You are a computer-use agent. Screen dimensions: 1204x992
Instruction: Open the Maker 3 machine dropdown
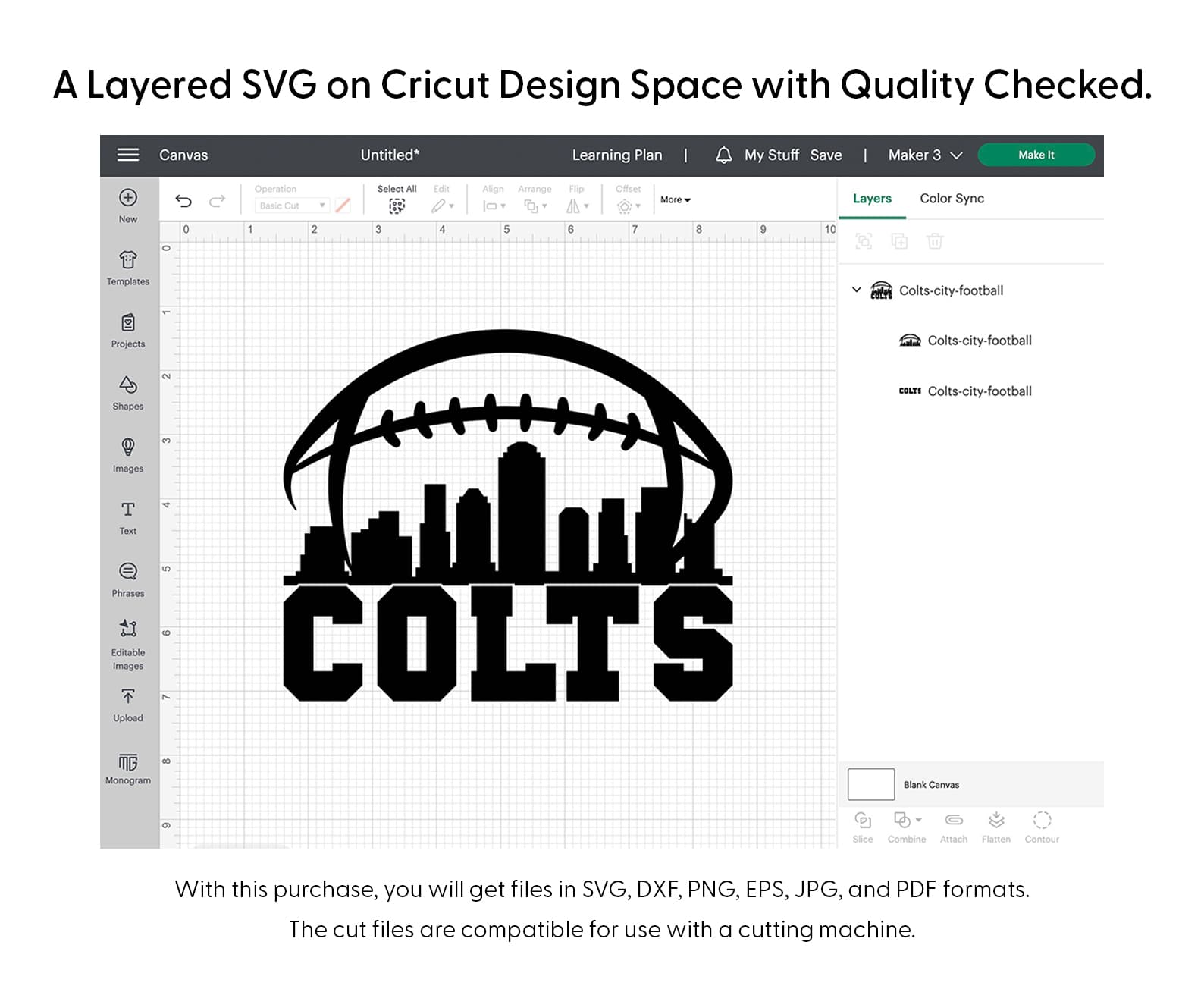[925, 155]
